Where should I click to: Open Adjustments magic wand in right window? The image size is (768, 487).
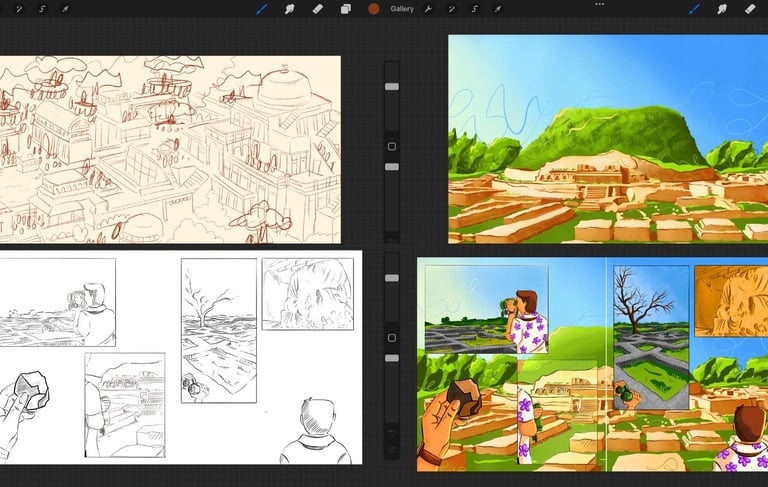tap(451, 9)
